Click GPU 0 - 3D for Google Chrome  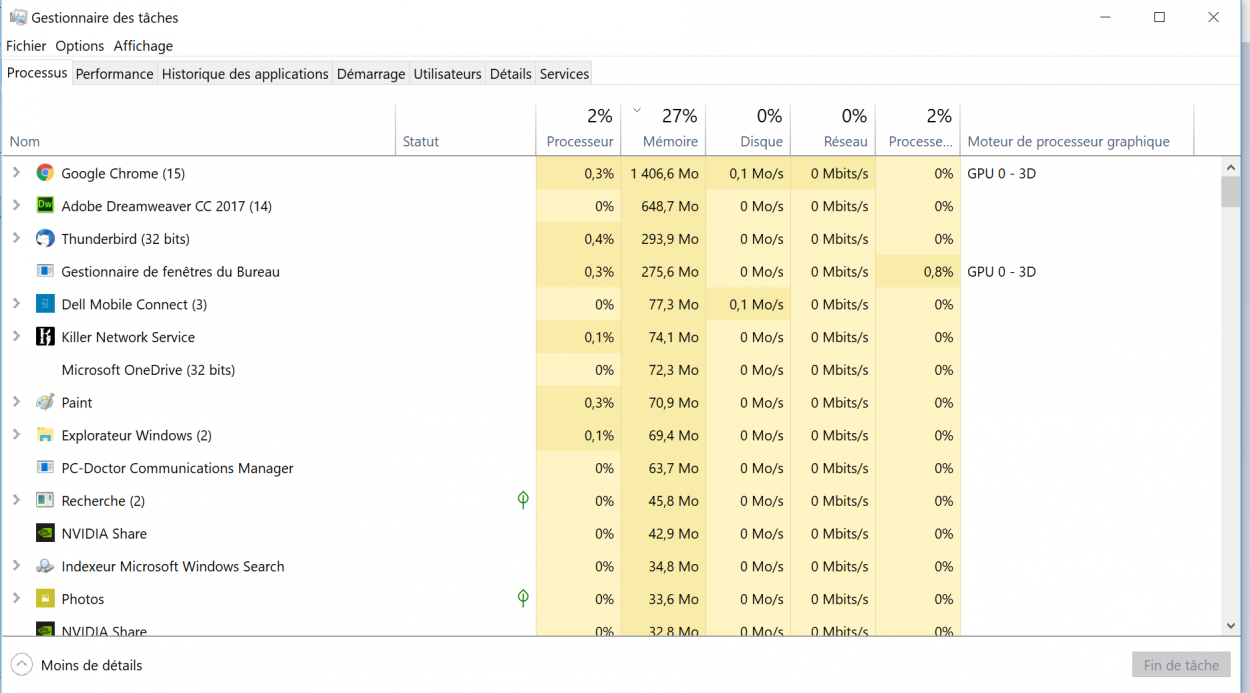pos(1002,173)
